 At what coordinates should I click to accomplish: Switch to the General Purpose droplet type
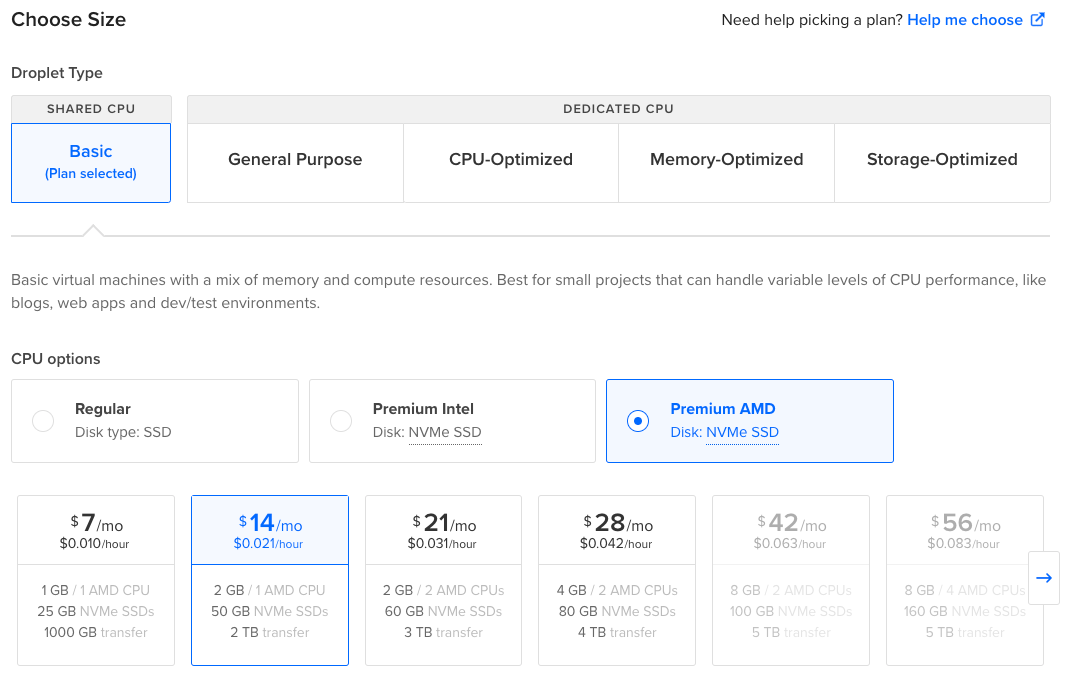pyautogui.click(x=295, y=160)
